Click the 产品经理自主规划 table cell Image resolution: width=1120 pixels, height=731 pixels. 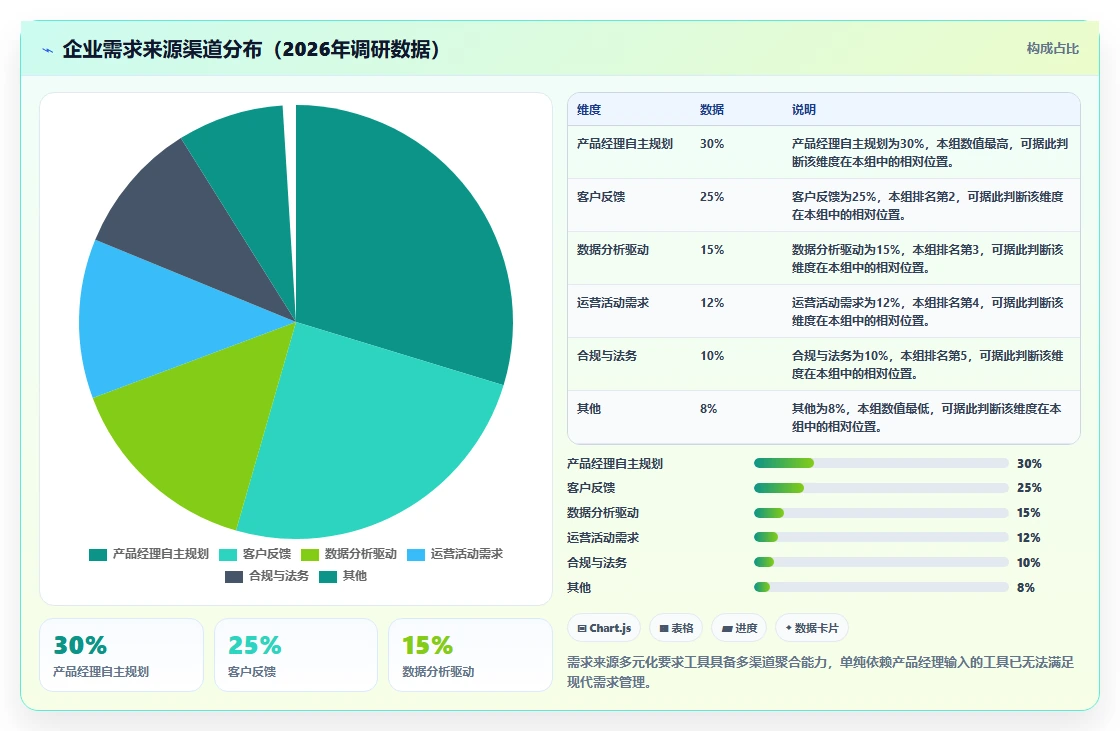tap(625, 144)
